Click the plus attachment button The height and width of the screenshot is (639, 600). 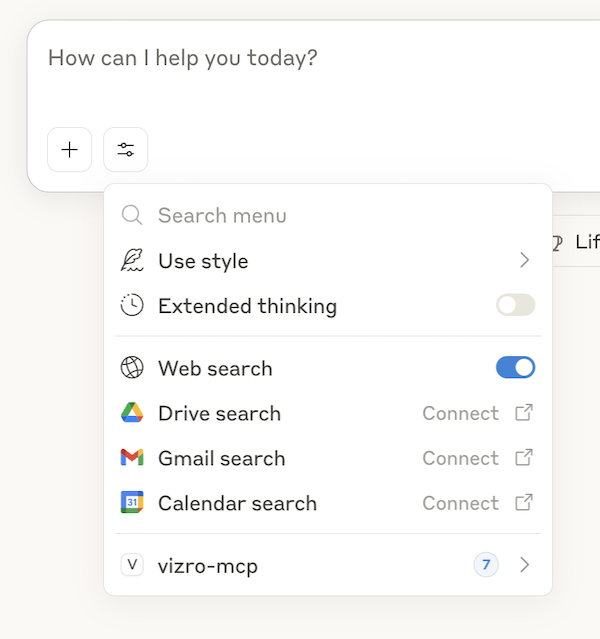pos(69,150)
